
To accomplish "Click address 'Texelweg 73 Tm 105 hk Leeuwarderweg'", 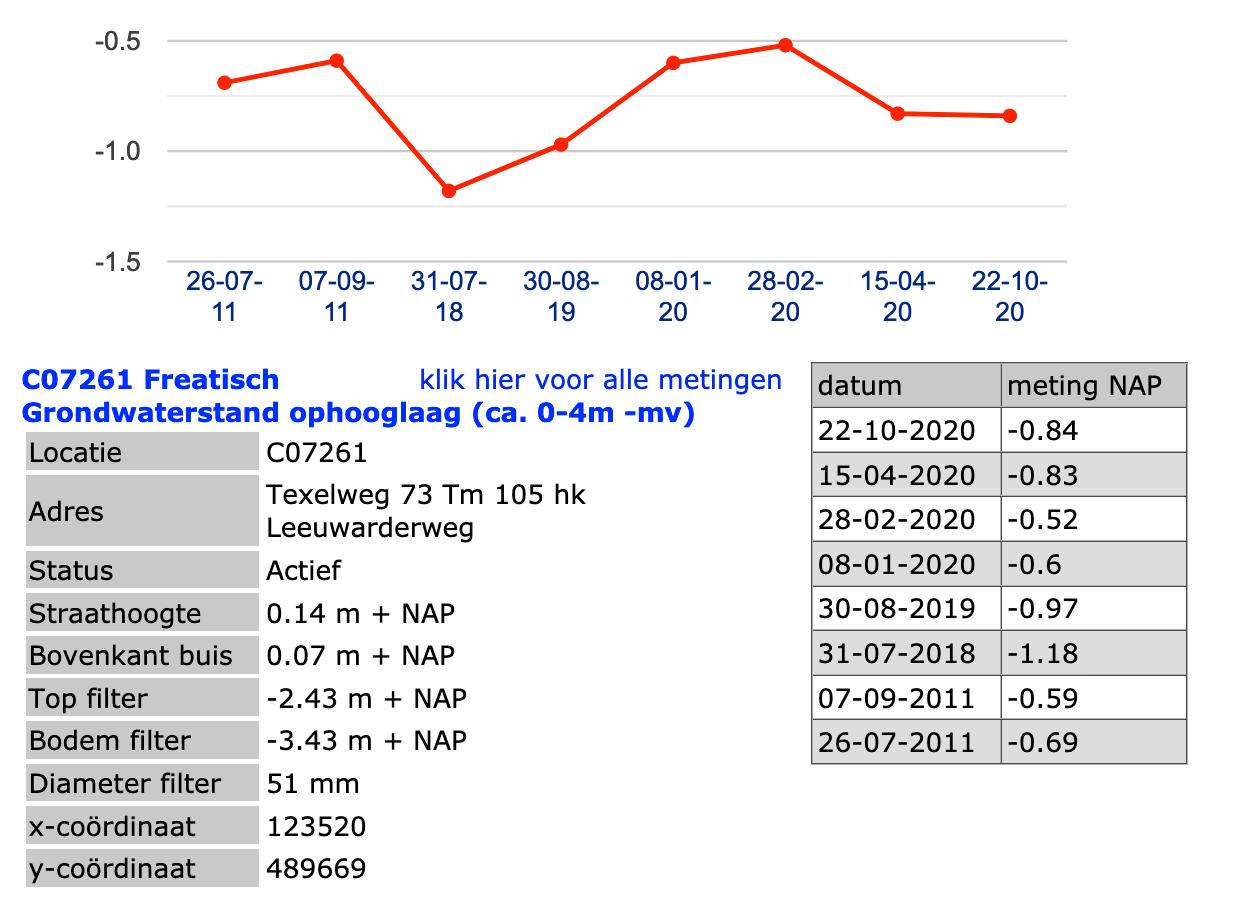I will pyautogui.click(x=426, y=511).
